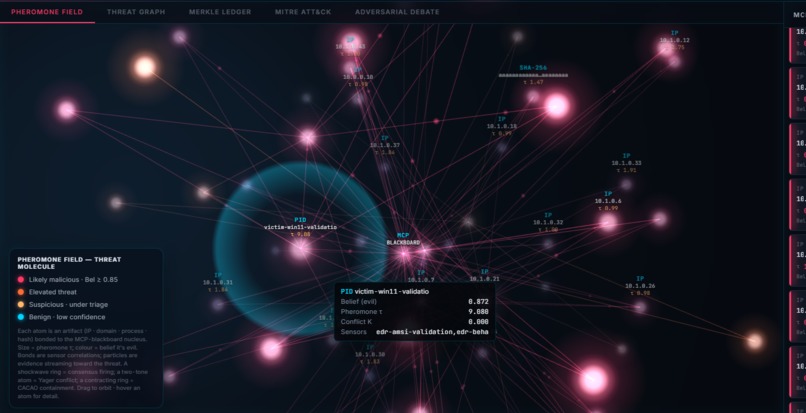The height and width of the screenshot is (413, 806).
Task: Select the atom under IP 10.1.0.37
Action: tap(384, 167)
